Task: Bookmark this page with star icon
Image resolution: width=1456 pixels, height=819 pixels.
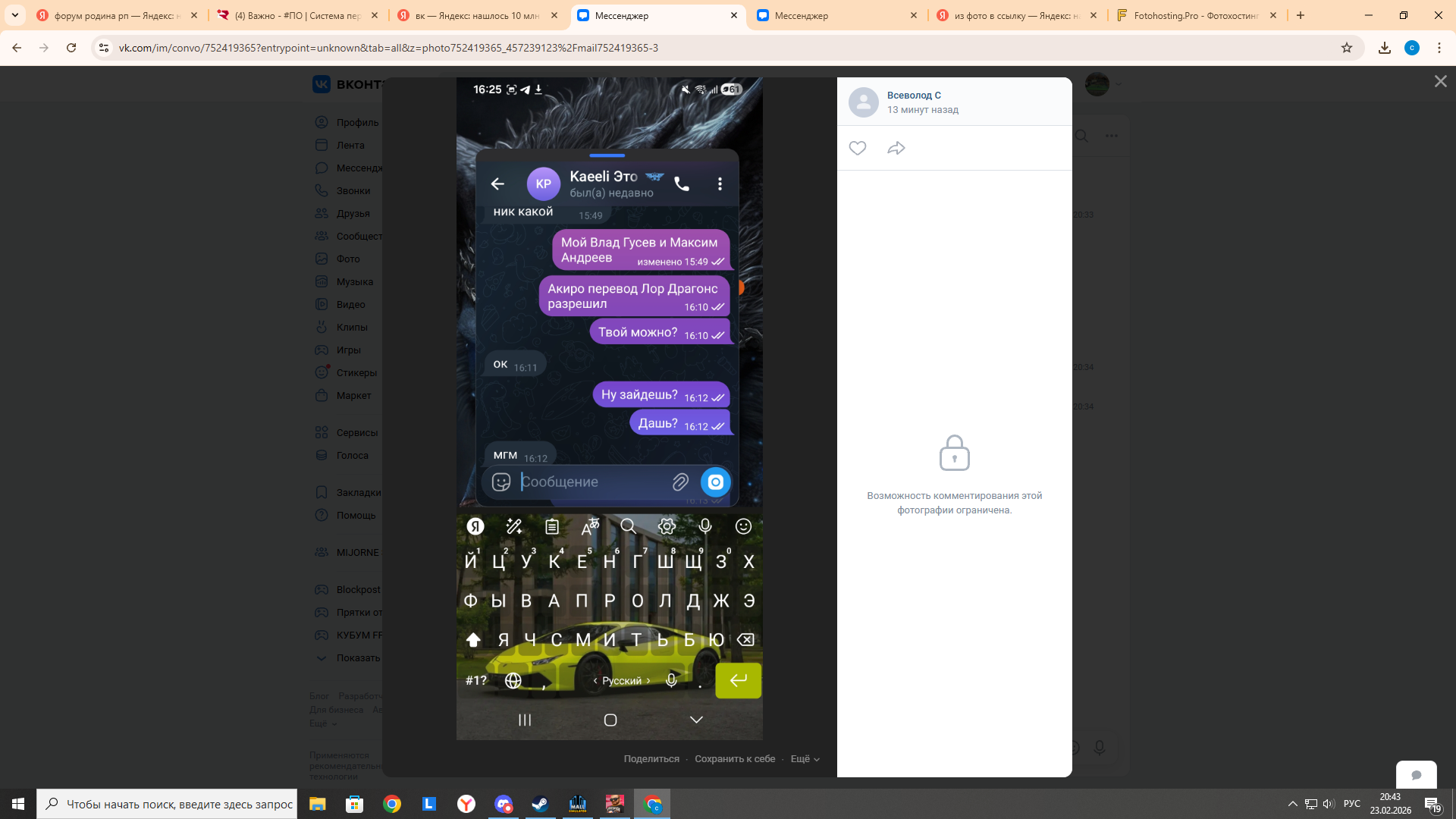Action: (x=1347, y=48)
